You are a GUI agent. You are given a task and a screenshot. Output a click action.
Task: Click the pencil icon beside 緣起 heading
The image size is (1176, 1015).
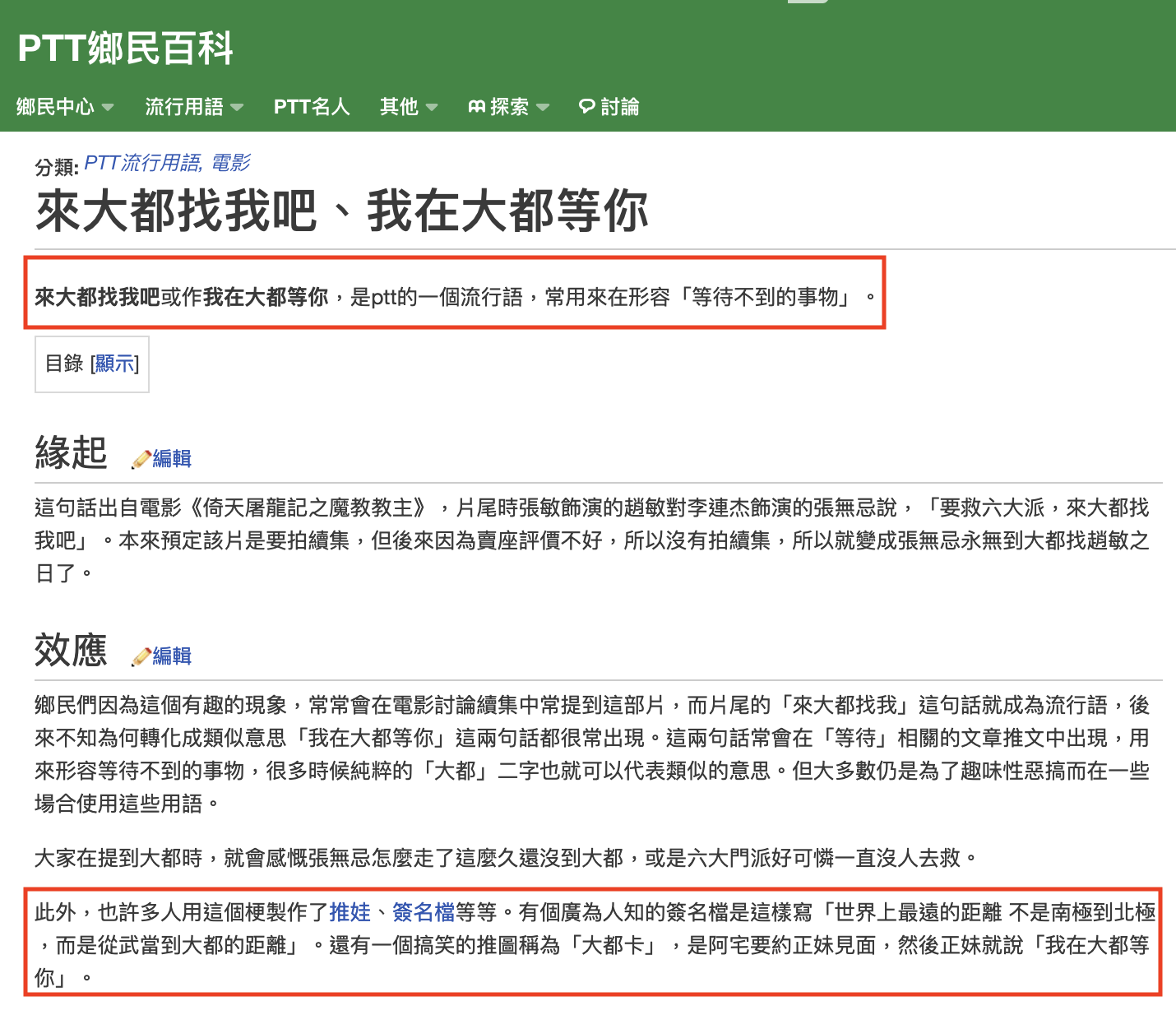click(141, 459)
